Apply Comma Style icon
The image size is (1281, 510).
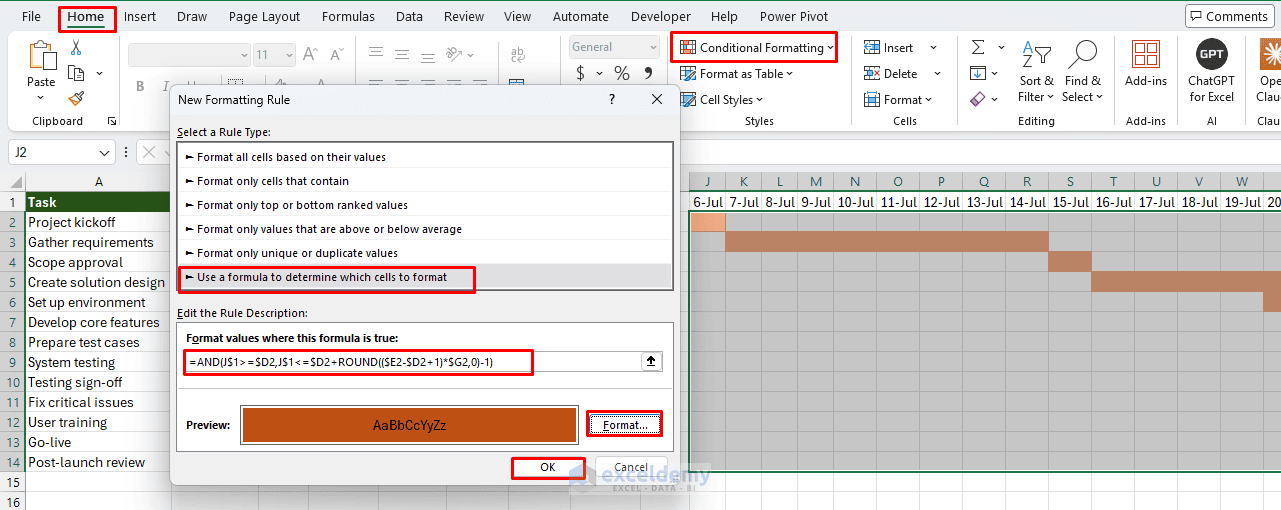[x=650, y=73]
